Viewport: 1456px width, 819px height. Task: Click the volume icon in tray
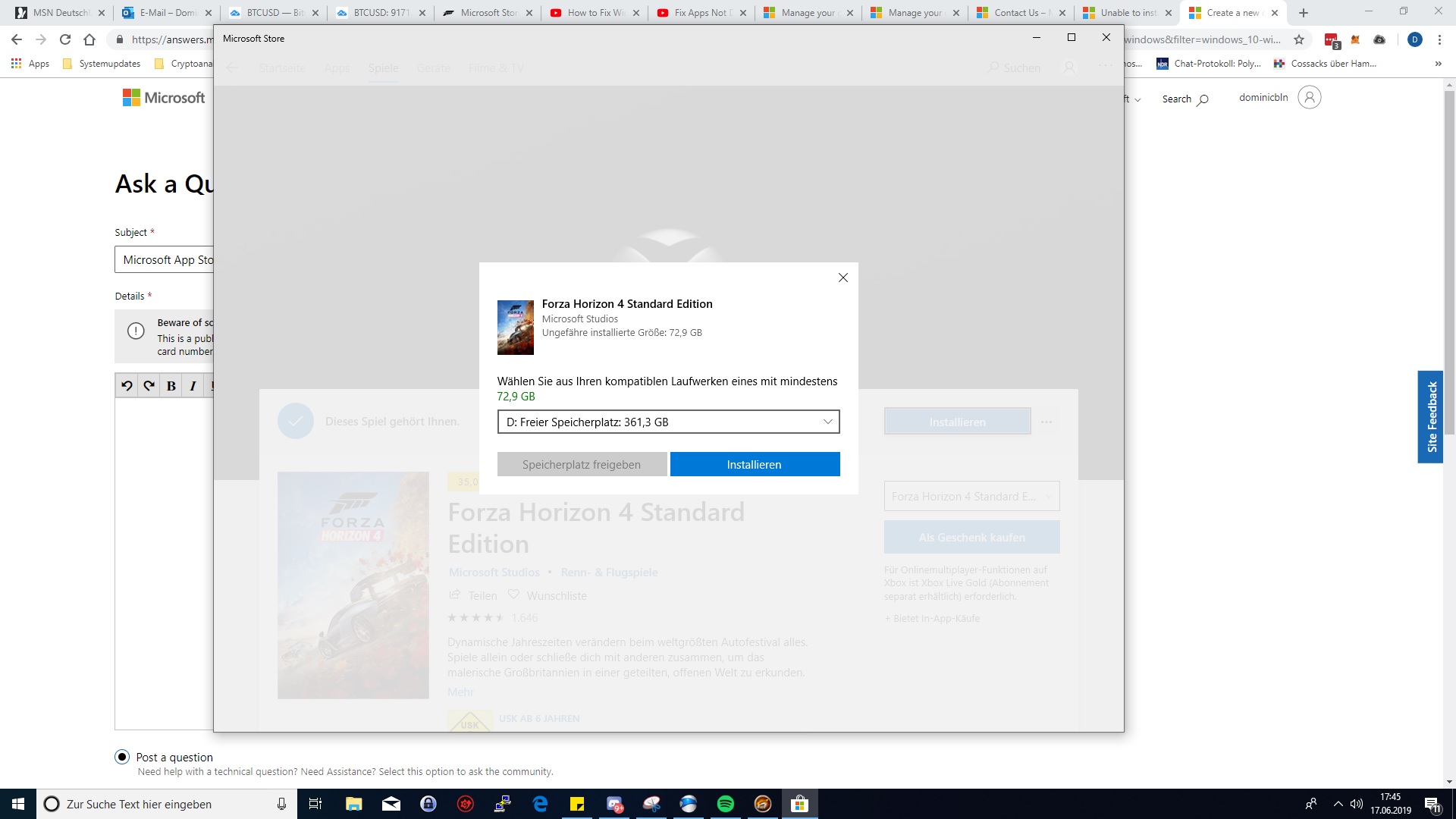(x=1357, y=804)
